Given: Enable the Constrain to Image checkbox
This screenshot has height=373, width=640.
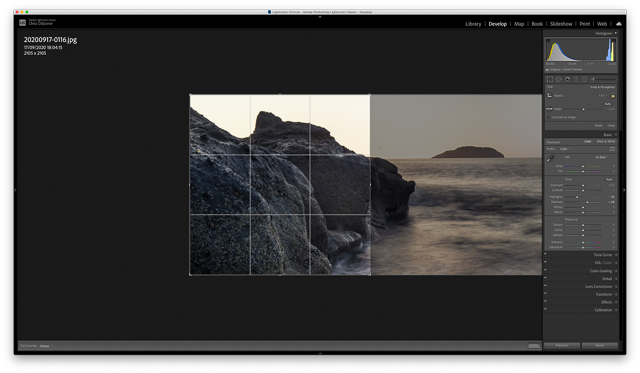Looking at the screenshot, I should click(x=548, y=117).
